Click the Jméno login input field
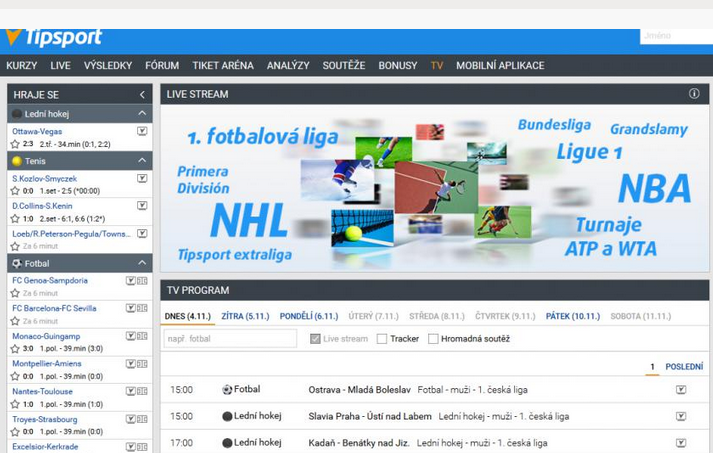713x453 pixels. [676, 36]
